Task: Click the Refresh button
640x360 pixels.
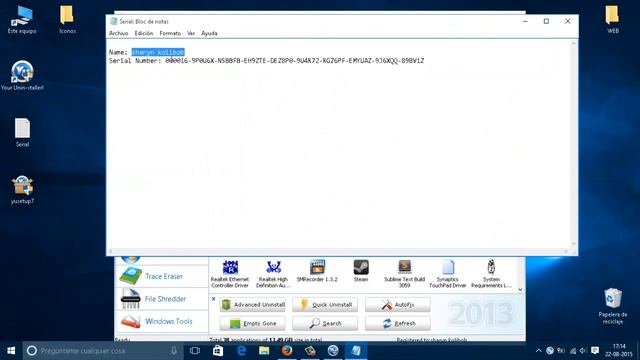Action: 398,323
